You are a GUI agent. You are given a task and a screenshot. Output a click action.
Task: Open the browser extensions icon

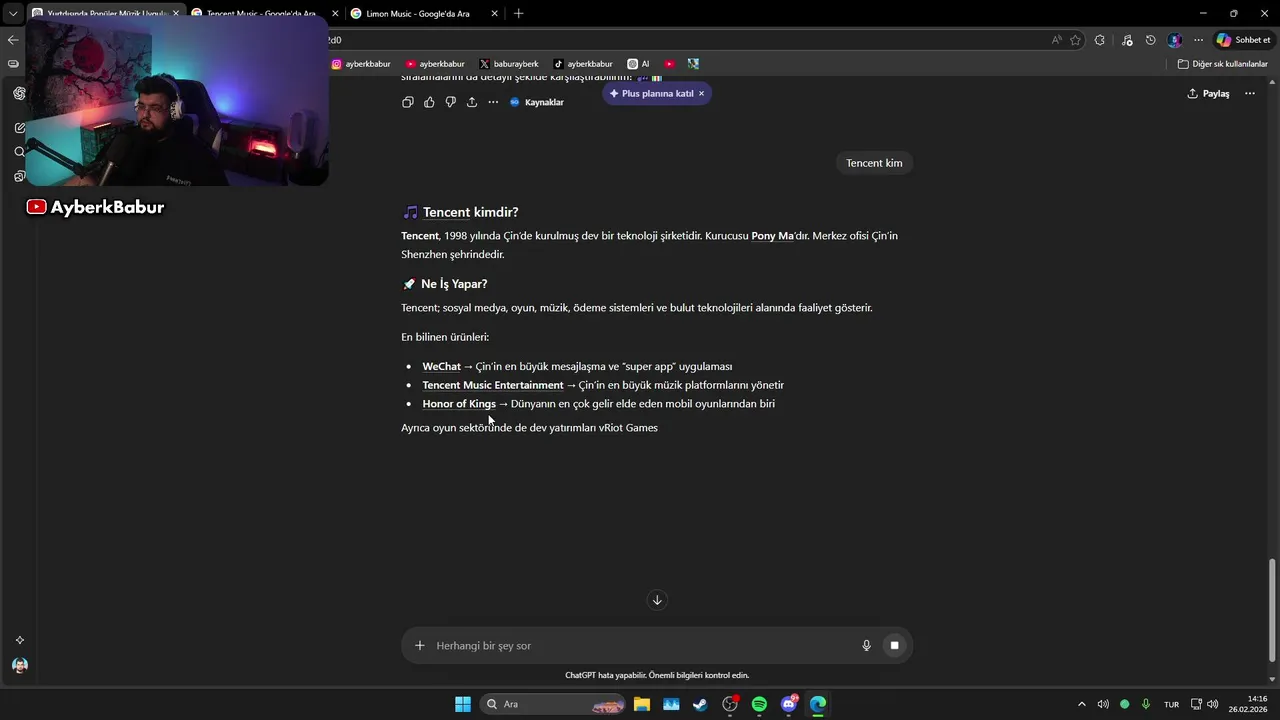click(1100, 40)
